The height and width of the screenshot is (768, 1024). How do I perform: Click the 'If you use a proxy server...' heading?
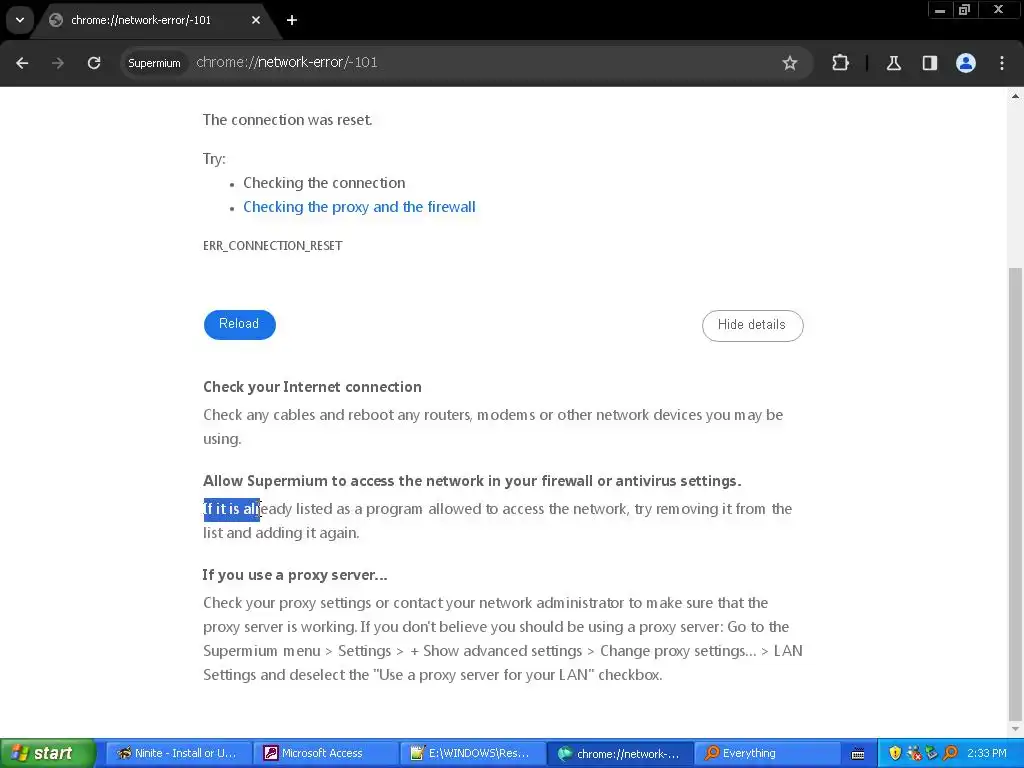click(295, 575)
